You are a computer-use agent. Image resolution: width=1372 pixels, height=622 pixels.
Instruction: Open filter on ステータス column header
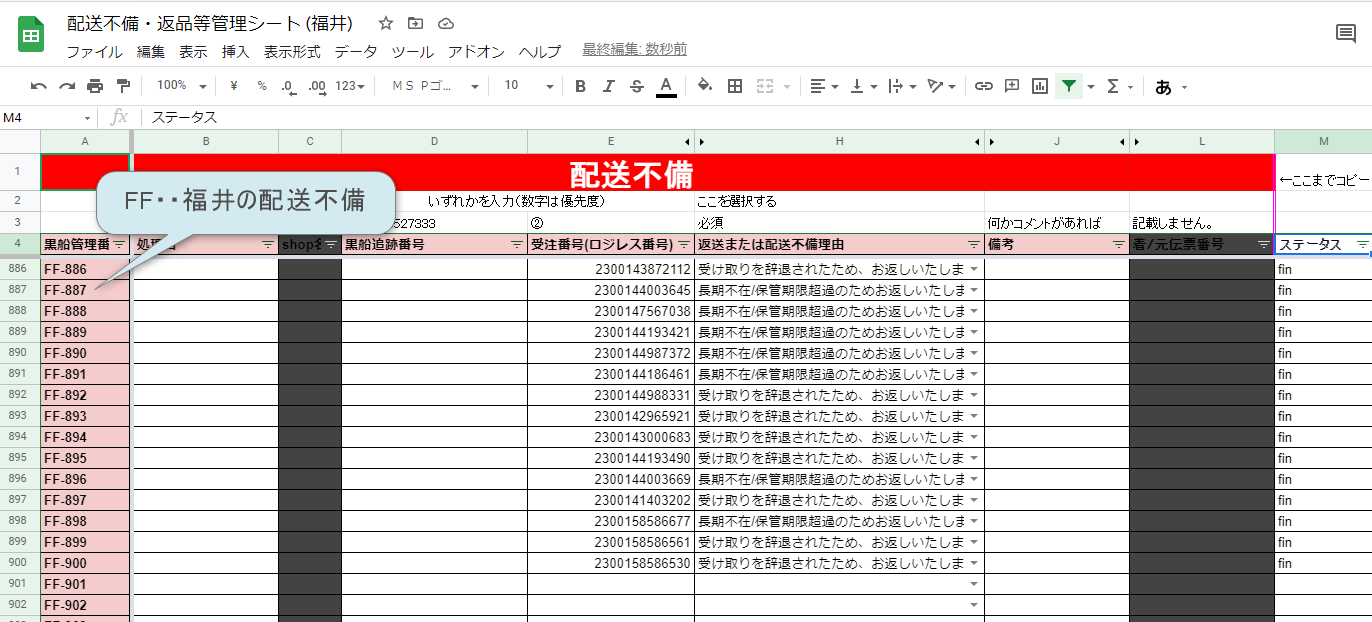point(1362,245)
